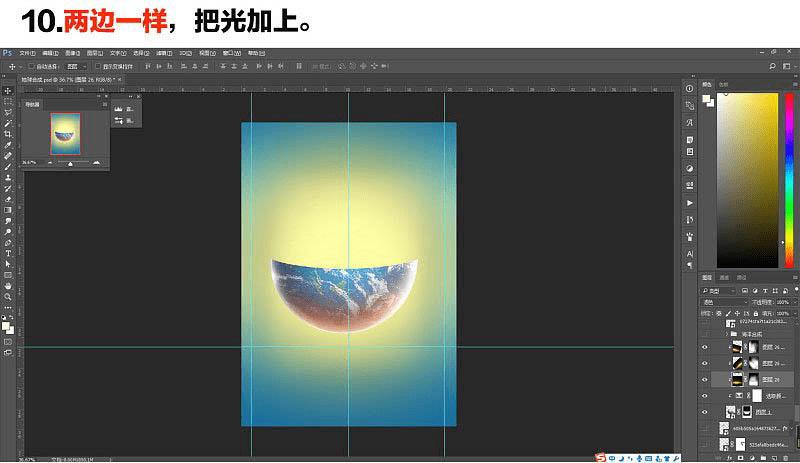The height and width of the screenshot is (463, 800).
Task: Select the Lasso tool
Action: (x=8, y=112)
